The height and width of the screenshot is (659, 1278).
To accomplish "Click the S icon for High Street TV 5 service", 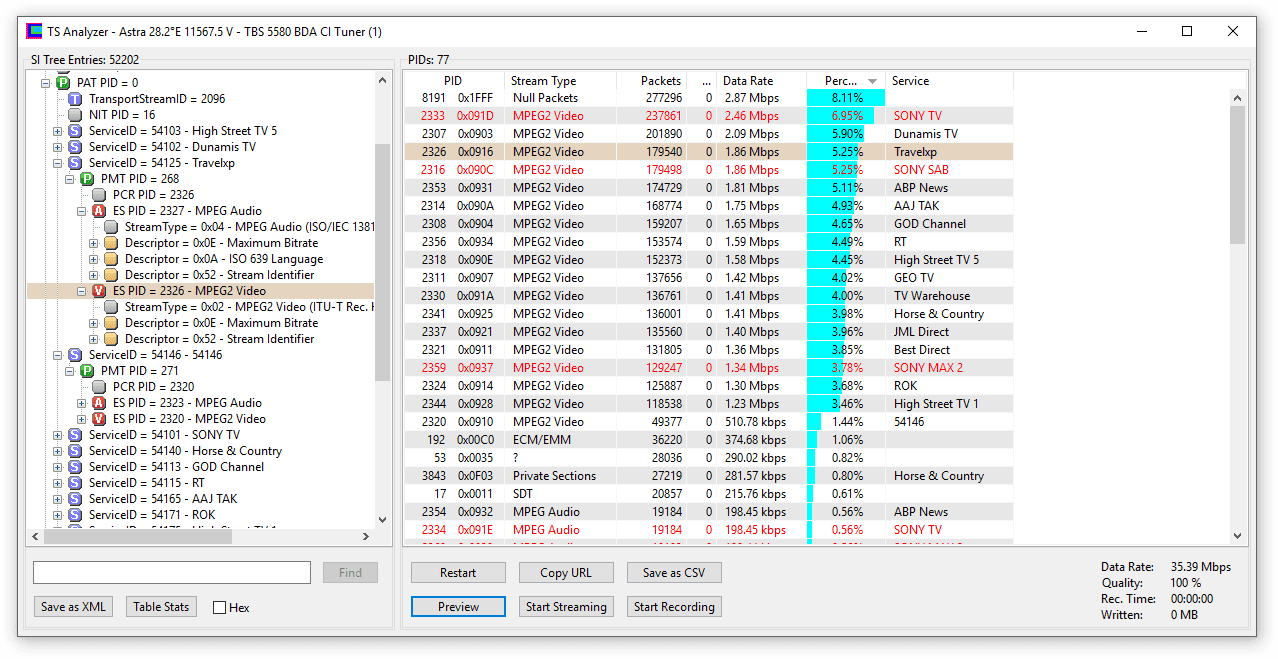I will coord(75,131).
